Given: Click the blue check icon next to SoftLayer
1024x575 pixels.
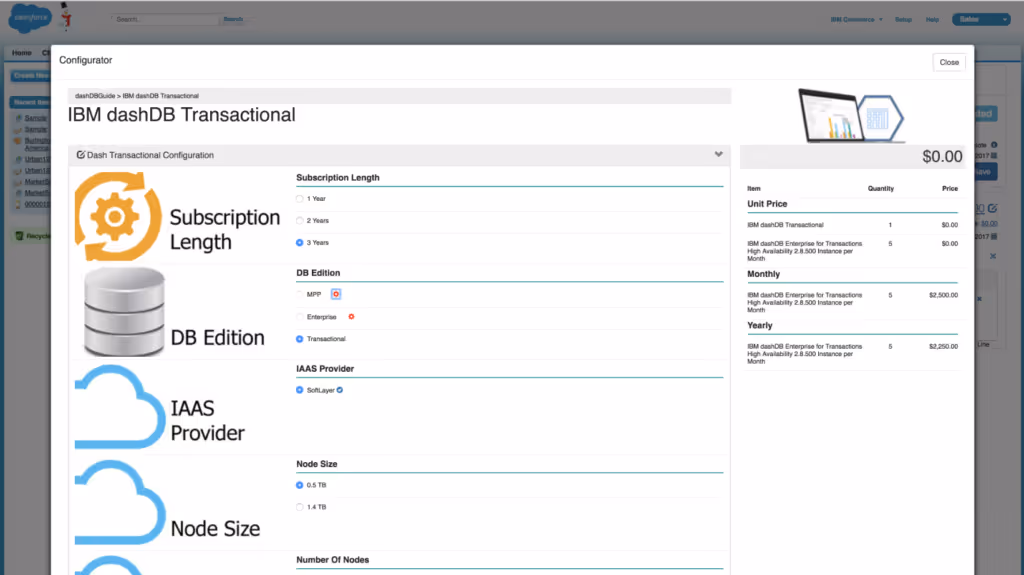Looking at the screenshot, I should 340,390.
